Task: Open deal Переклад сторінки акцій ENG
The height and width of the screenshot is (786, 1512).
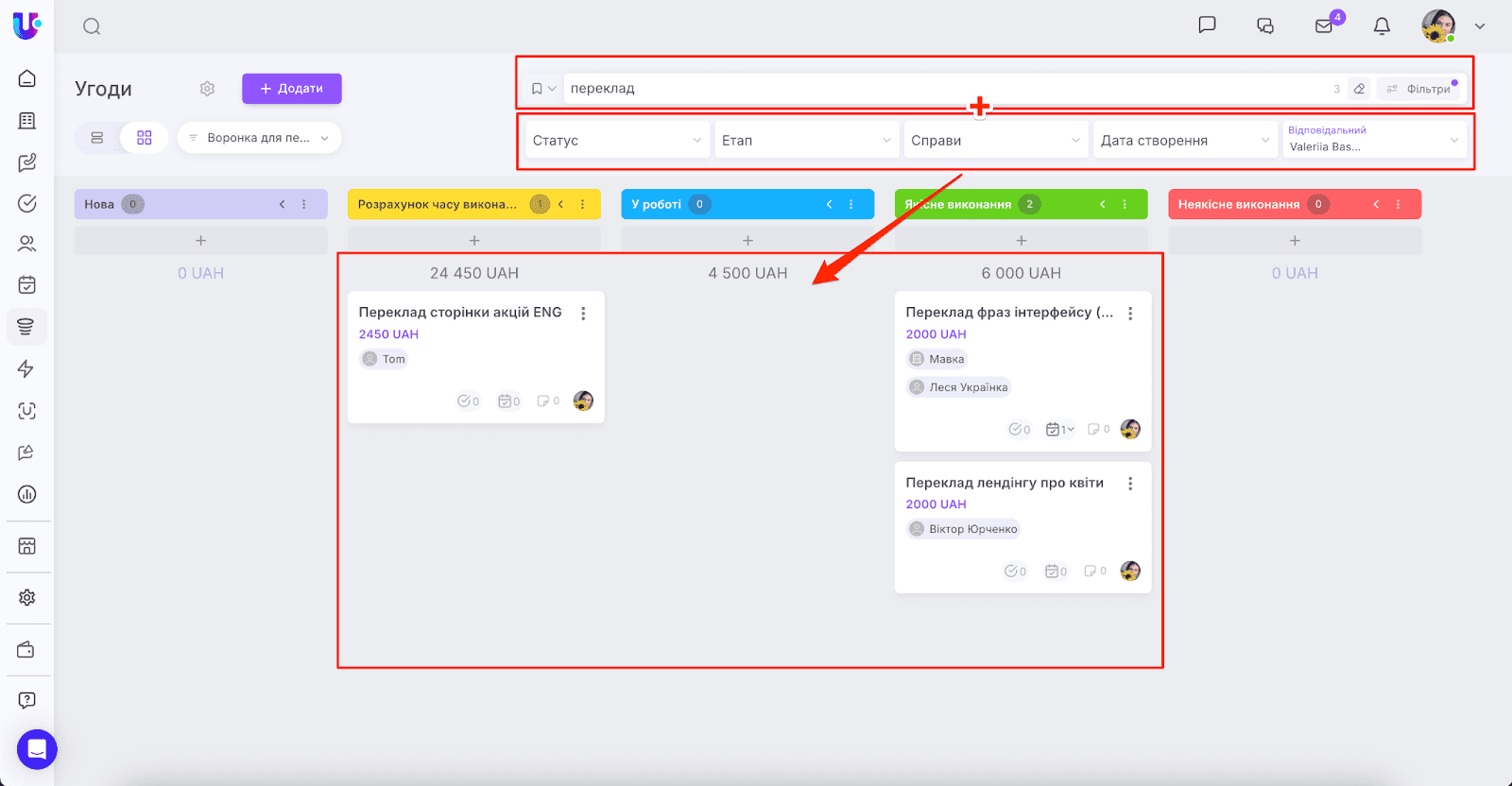Action: pos(460,313)
